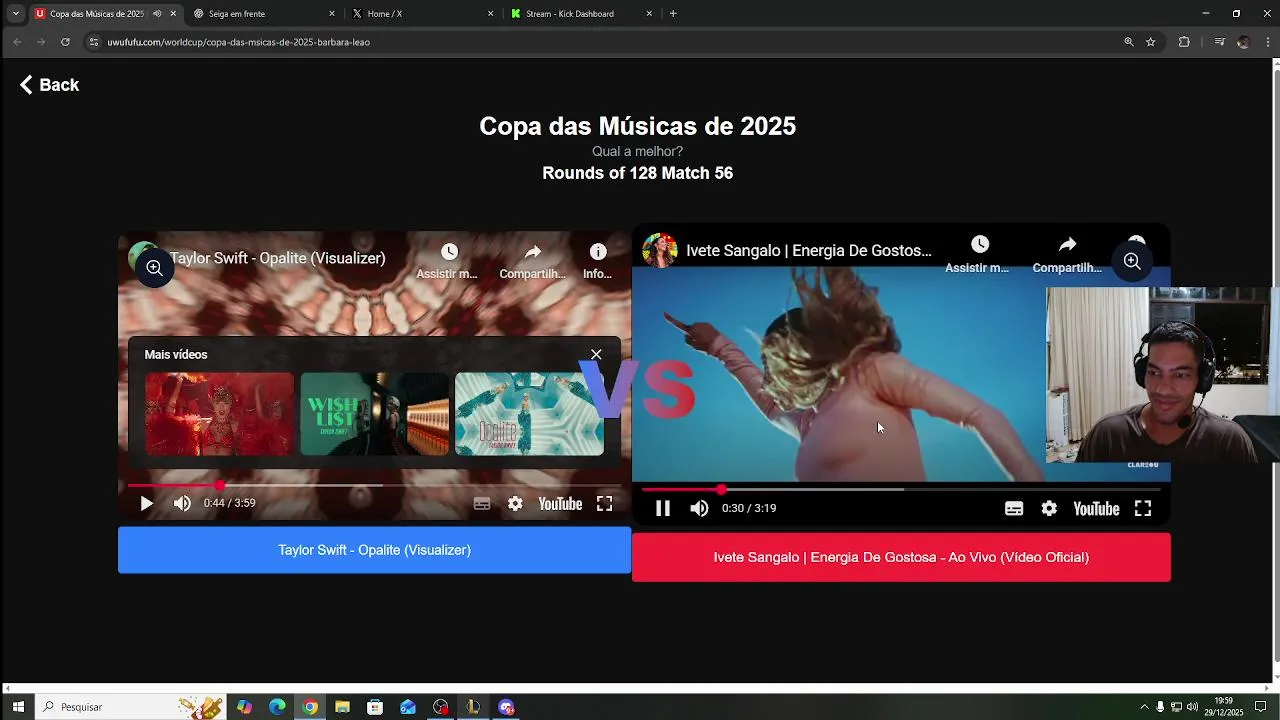The width and height of the screenshot is (1280, 720).
Task: Mute the Taylor Swift video volume
Action: (x=182, y=503)
